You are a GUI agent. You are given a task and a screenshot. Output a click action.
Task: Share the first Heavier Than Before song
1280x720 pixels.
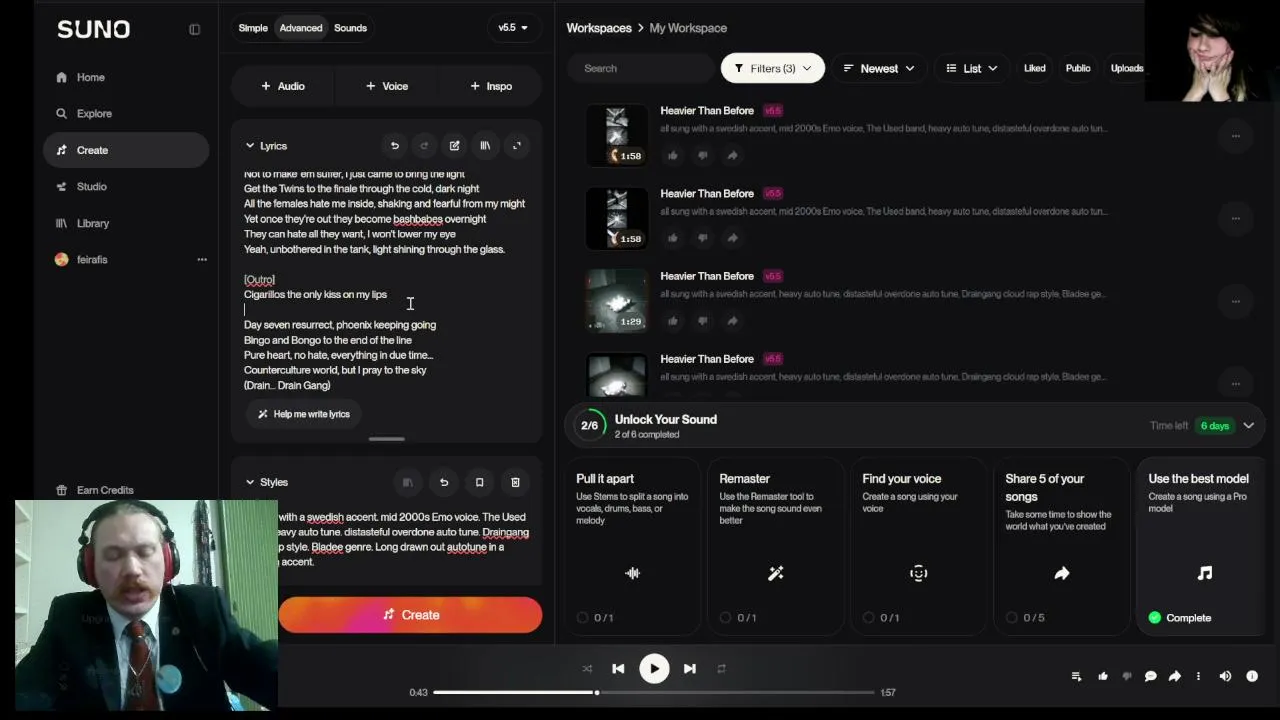pyautogui.click(x=732, y=155)
